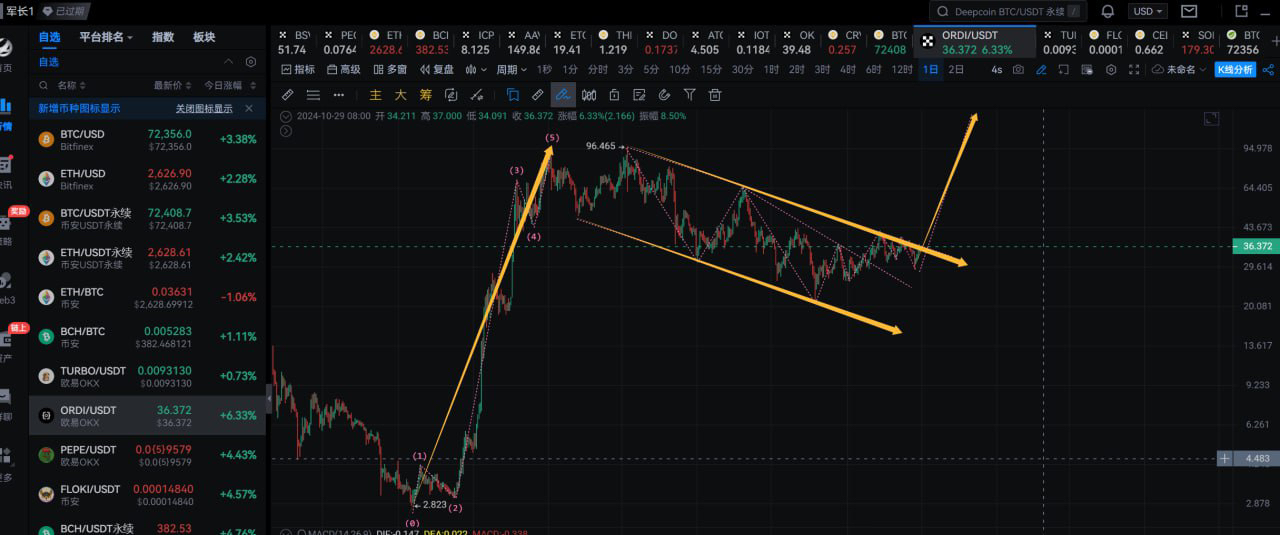Viewport: 1280px width, 535px height.
Task: Collapse the 自选 group chevron
Action: point(229,62)
